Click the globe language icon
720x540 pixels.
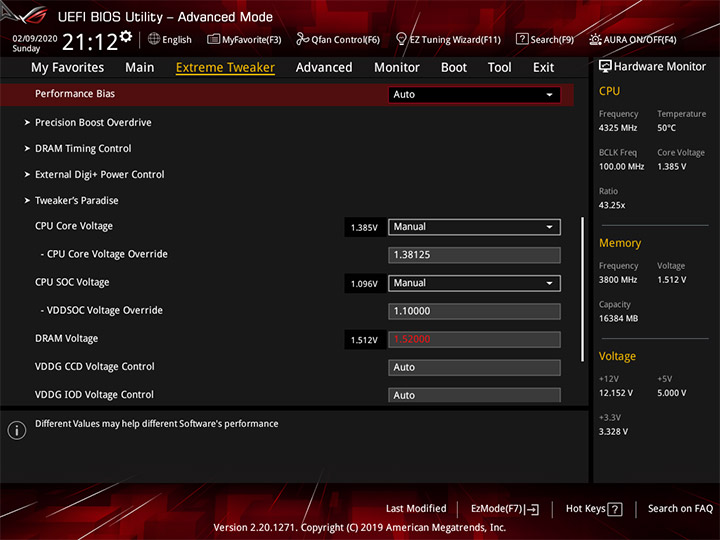[x=154, y=39]
